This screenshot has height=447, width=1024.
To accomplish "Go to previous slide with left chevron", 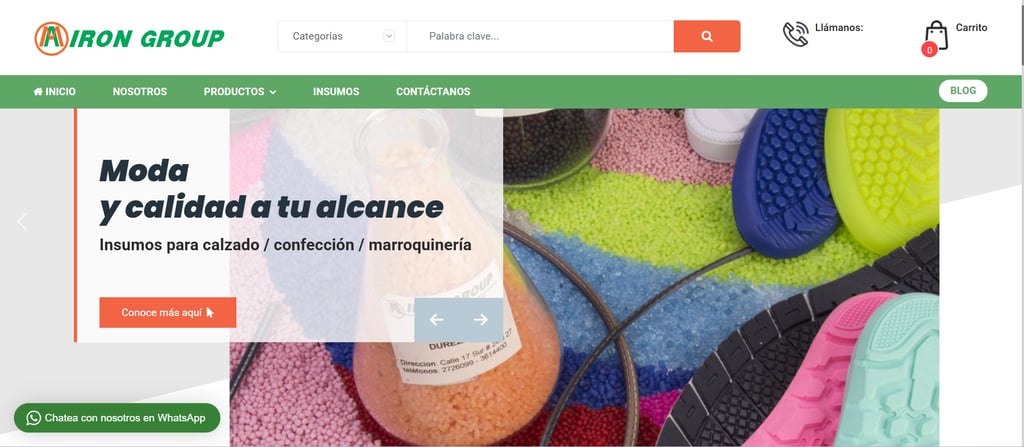I will click(x=22, y=222).
